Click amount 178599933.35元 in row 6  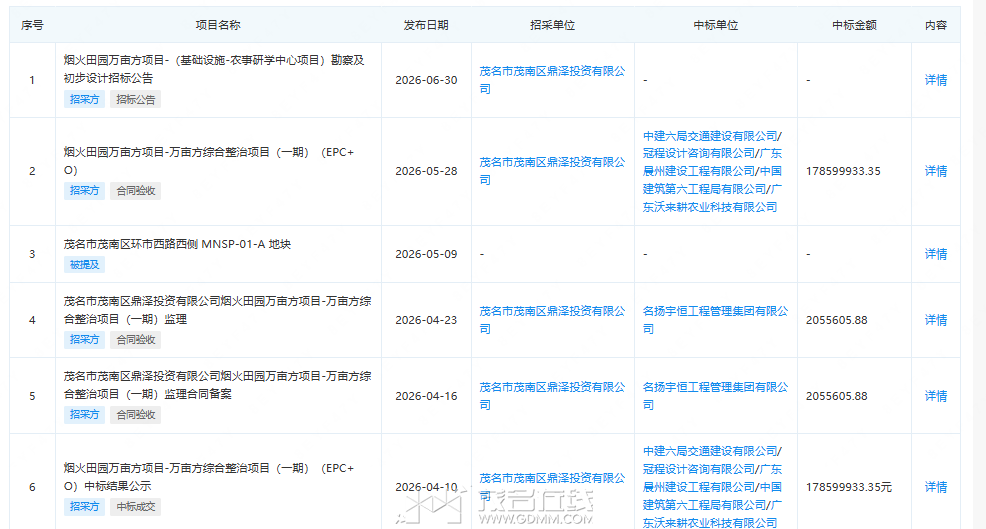[x=848, y=487]
